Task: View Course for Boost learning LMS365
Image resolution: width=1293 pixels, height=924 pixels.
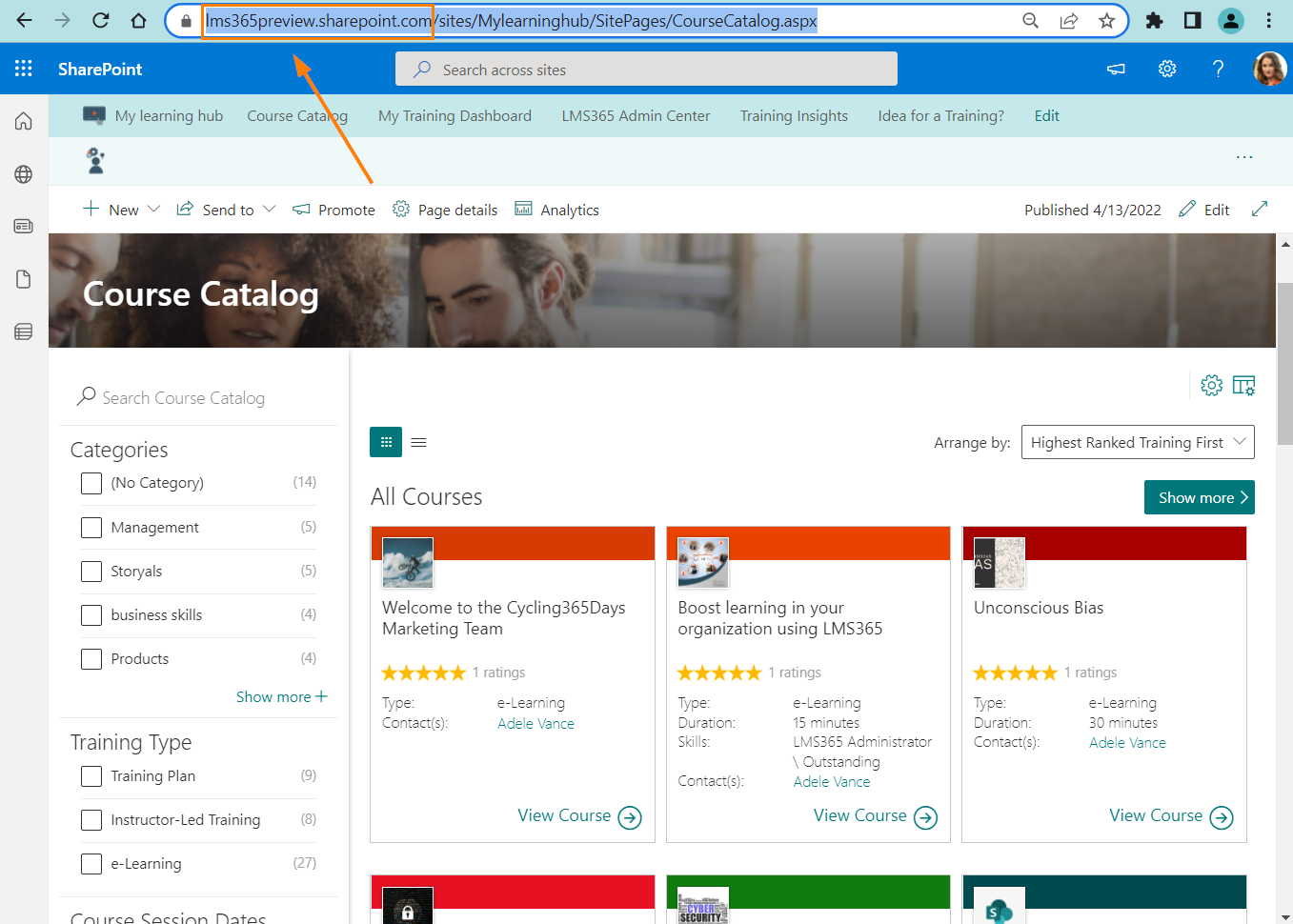Action: tap(875, 816)
